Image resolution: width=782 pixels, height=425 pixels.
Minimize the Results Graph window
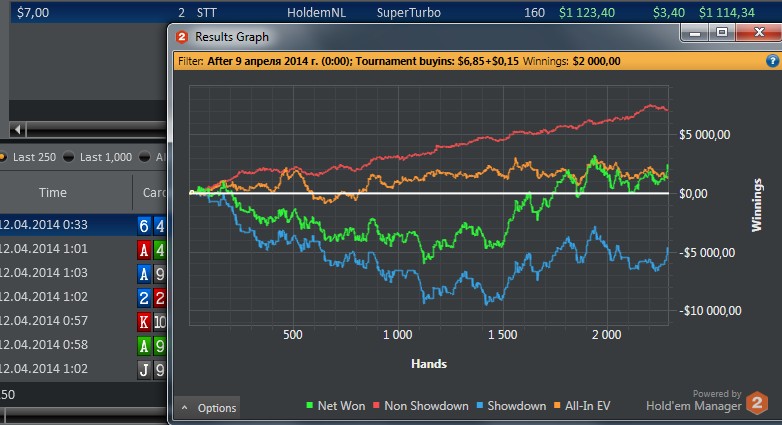[695, 33]
